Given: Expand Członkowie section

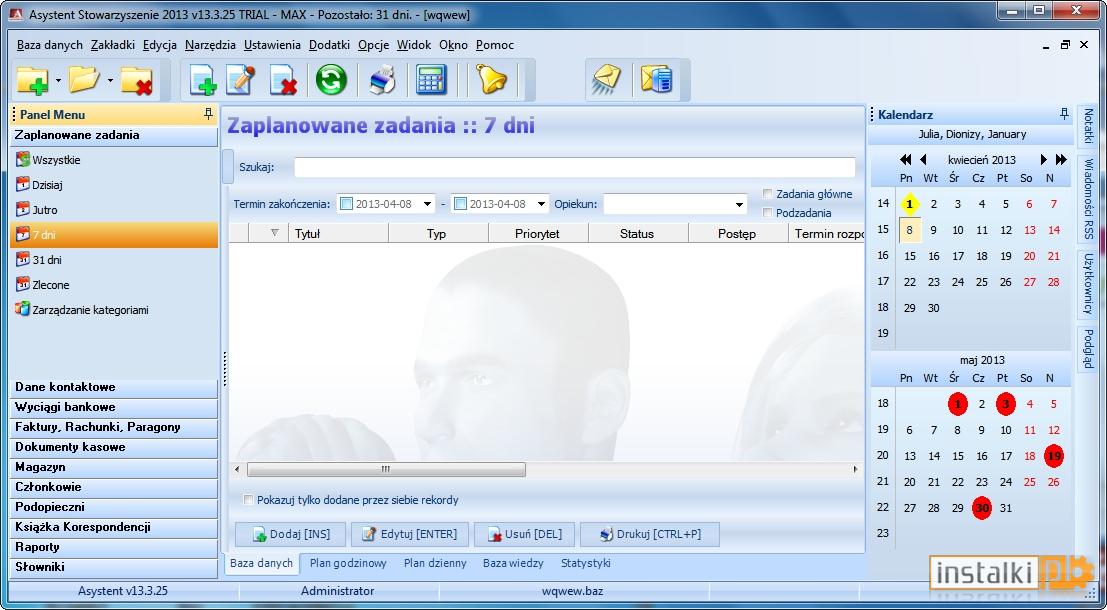Looking at the screenshot, I should click(114, 487).
